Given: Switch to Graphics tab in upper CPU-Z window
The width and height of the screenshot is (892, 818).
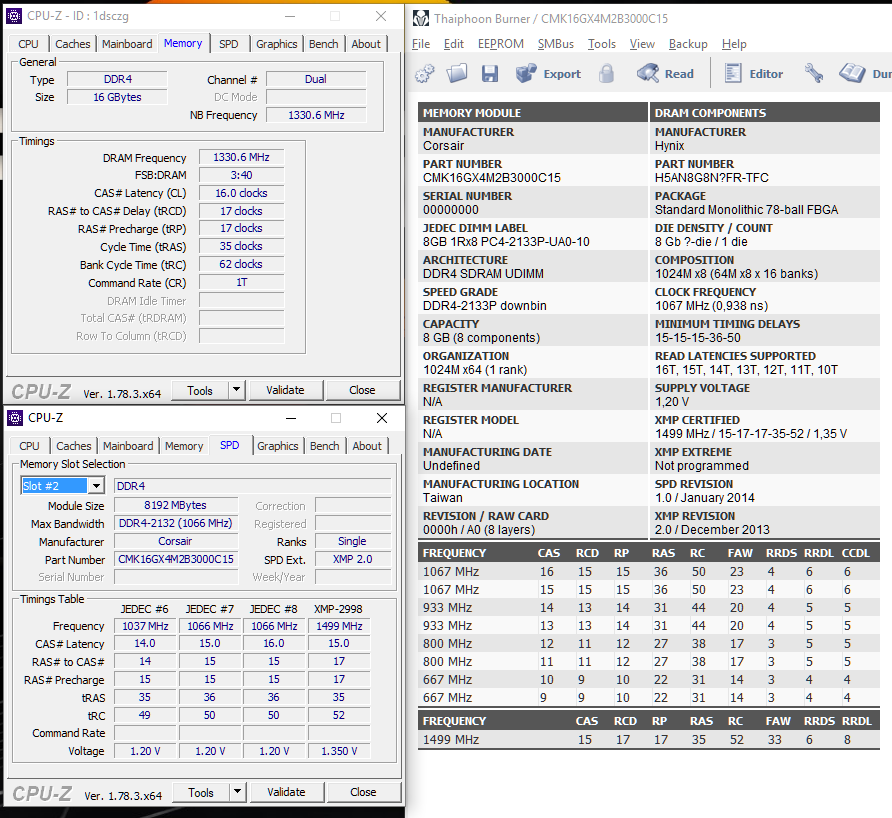Looking at the screenshot, I should point(276,44).
